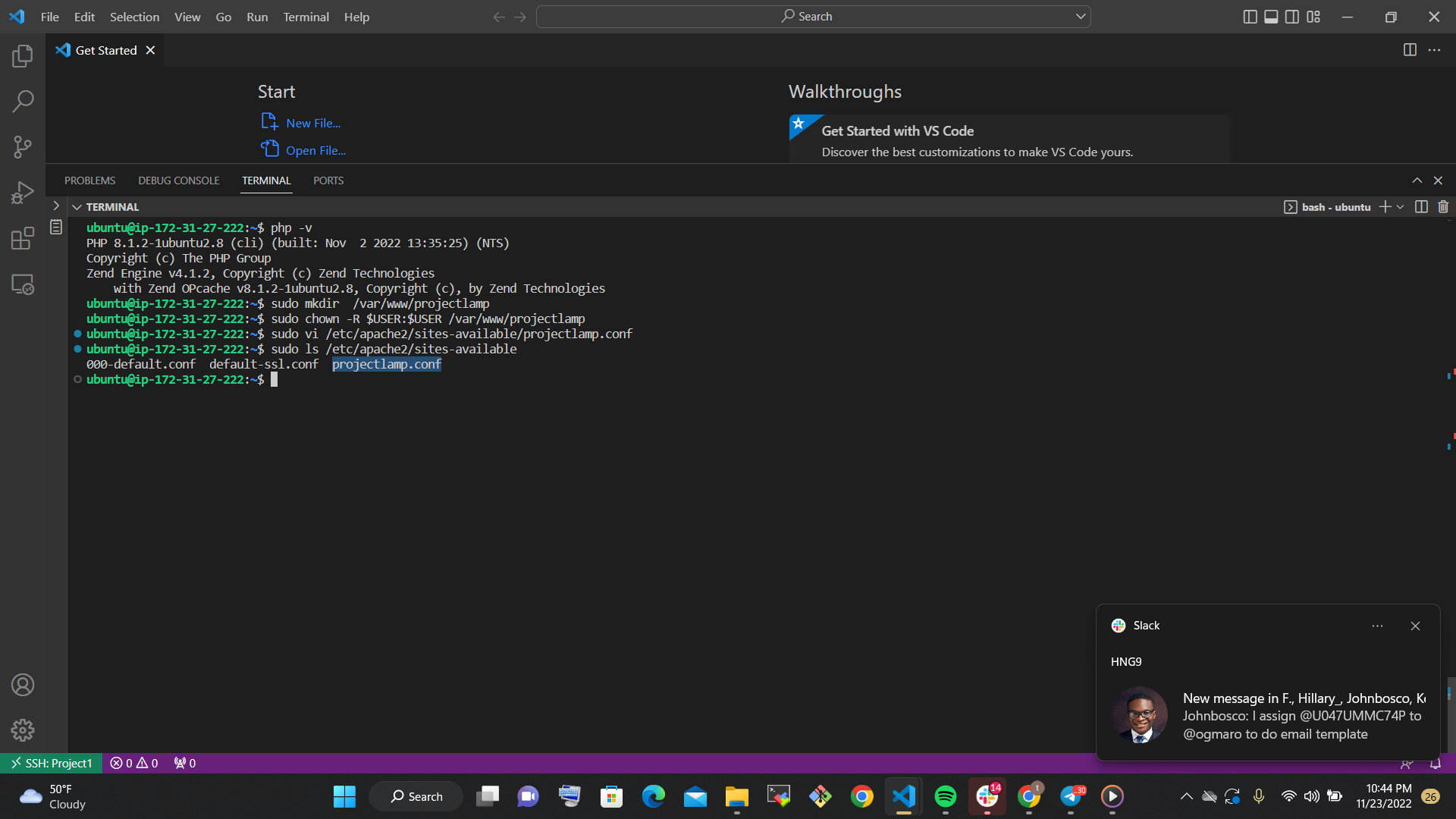Open the Run and Debug icon

(22, 192)
